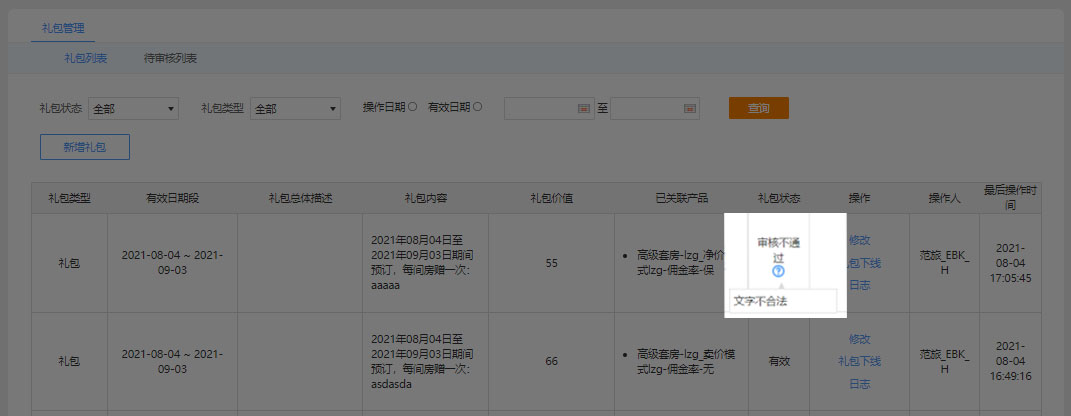Click 礼包下线 for the 有效 package
Screen dimensions: 1071x416
coord(859,361)
